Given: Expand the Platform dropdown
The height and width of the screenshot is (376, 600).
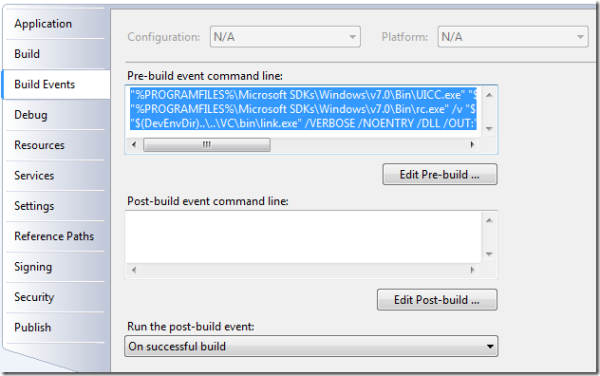Looking at the screenshot, I should pos(513,37).
